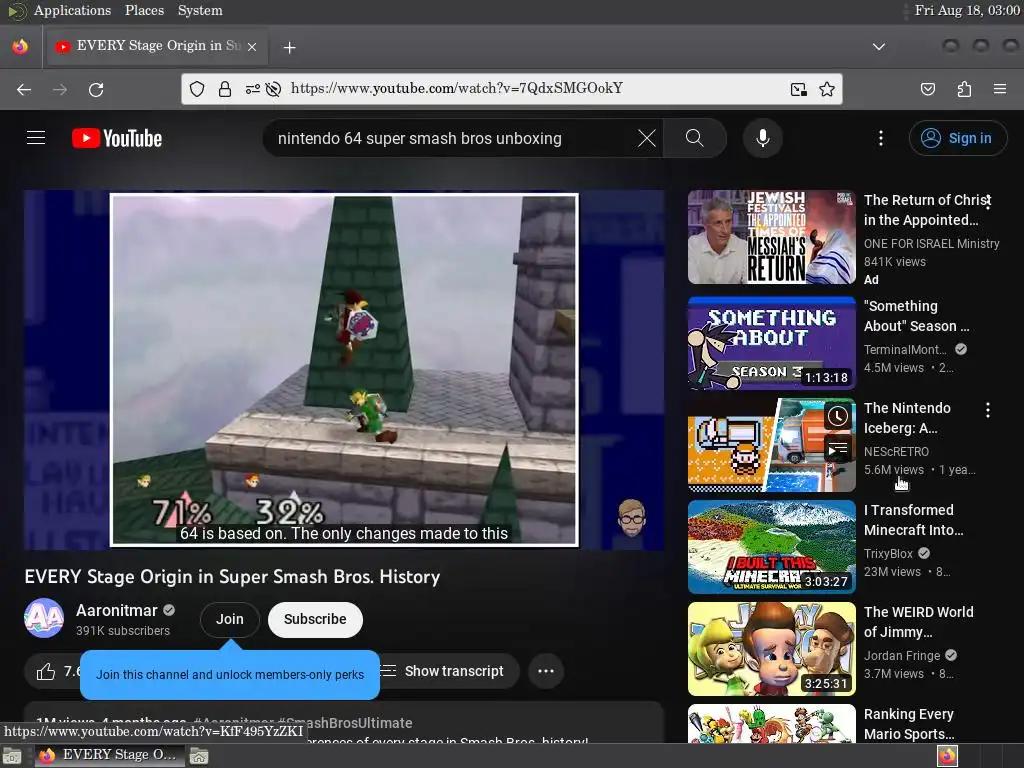View site security padlock info

pos(225,89)
